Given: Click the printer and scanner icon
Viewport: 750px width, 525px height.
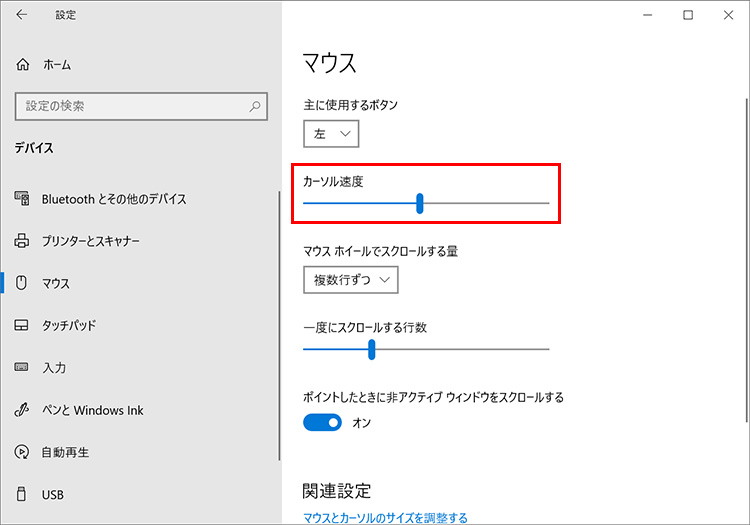Looking at the screenshot, I should point(23,241).
